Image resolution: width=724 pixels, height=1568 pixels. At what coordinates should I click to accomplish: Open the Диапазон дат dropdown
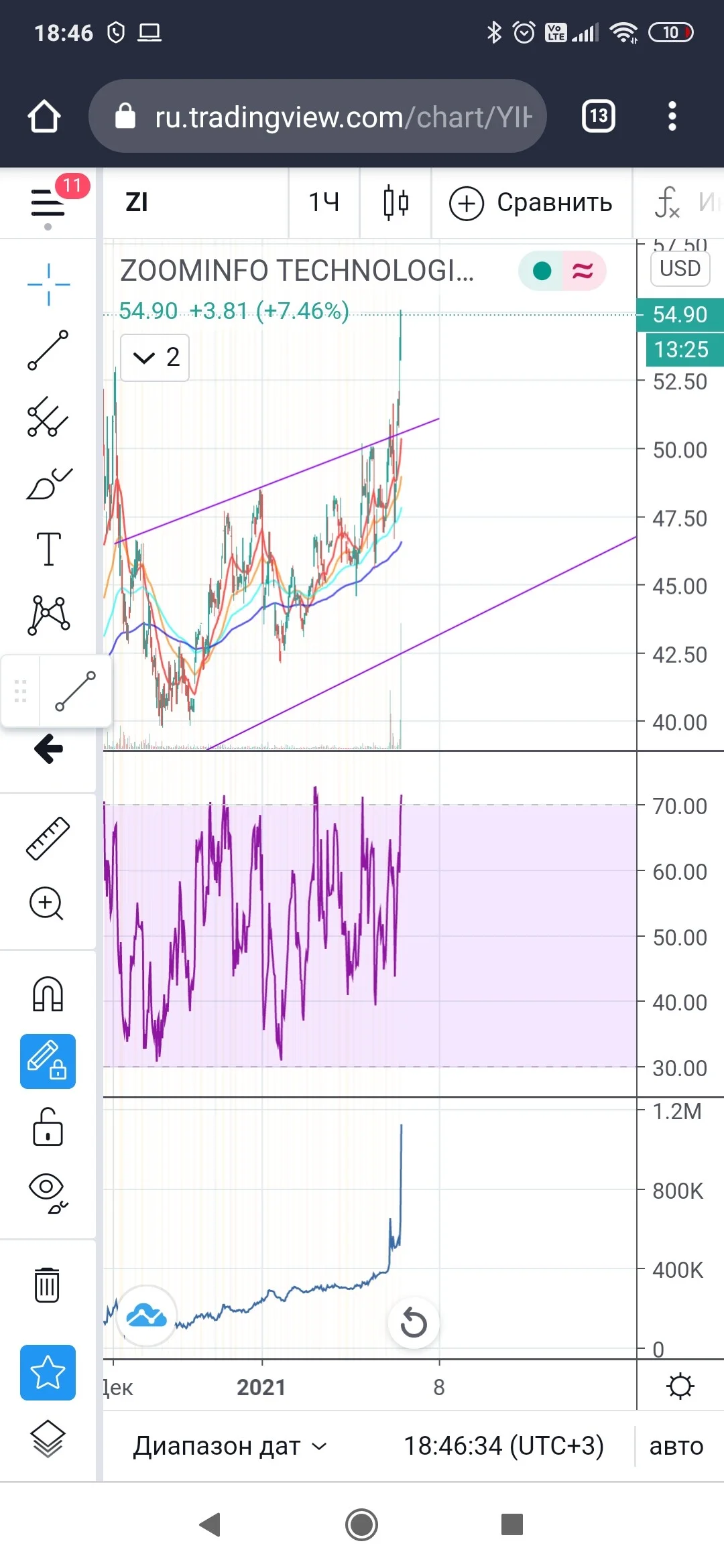230,1446
